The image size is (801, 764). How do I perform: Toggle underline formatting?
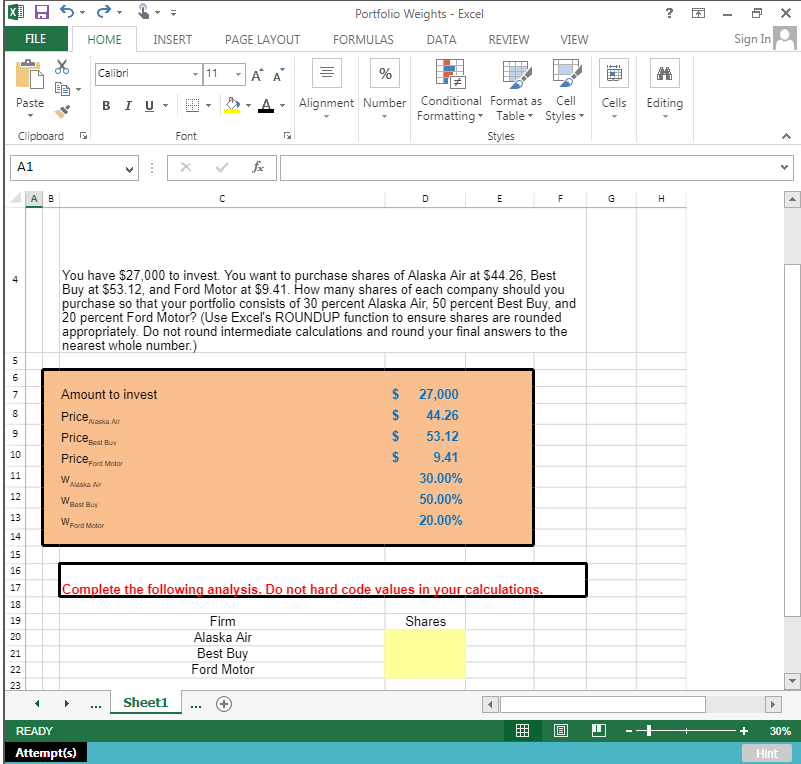click(x=147, y=105)
